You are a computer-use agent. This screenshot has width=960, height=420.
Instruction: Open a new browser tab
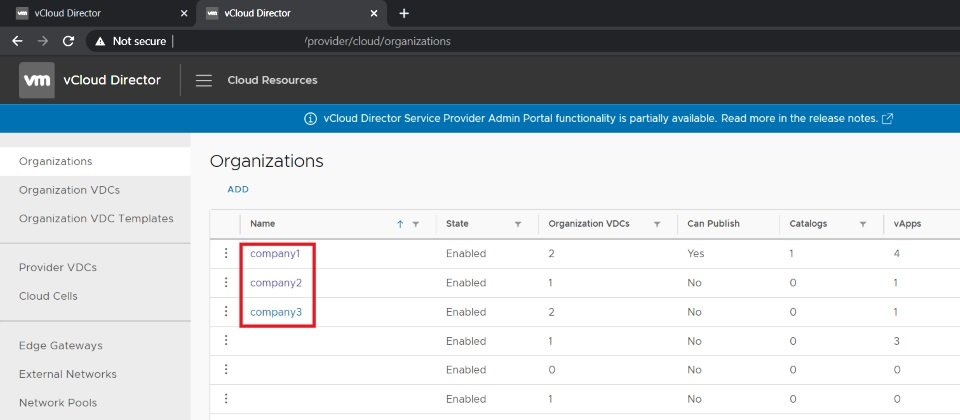(x=403, y=13)
